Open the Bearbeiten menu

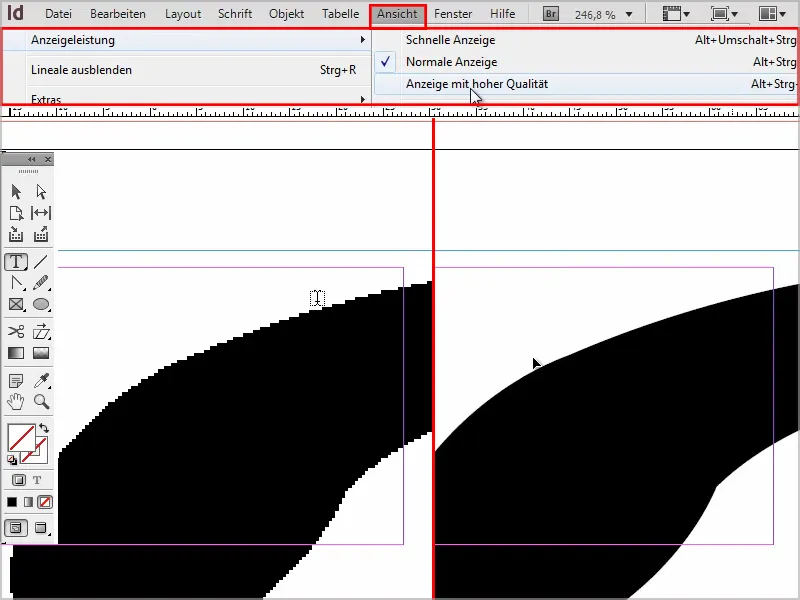pyautogui.click(x=118, y=14)
